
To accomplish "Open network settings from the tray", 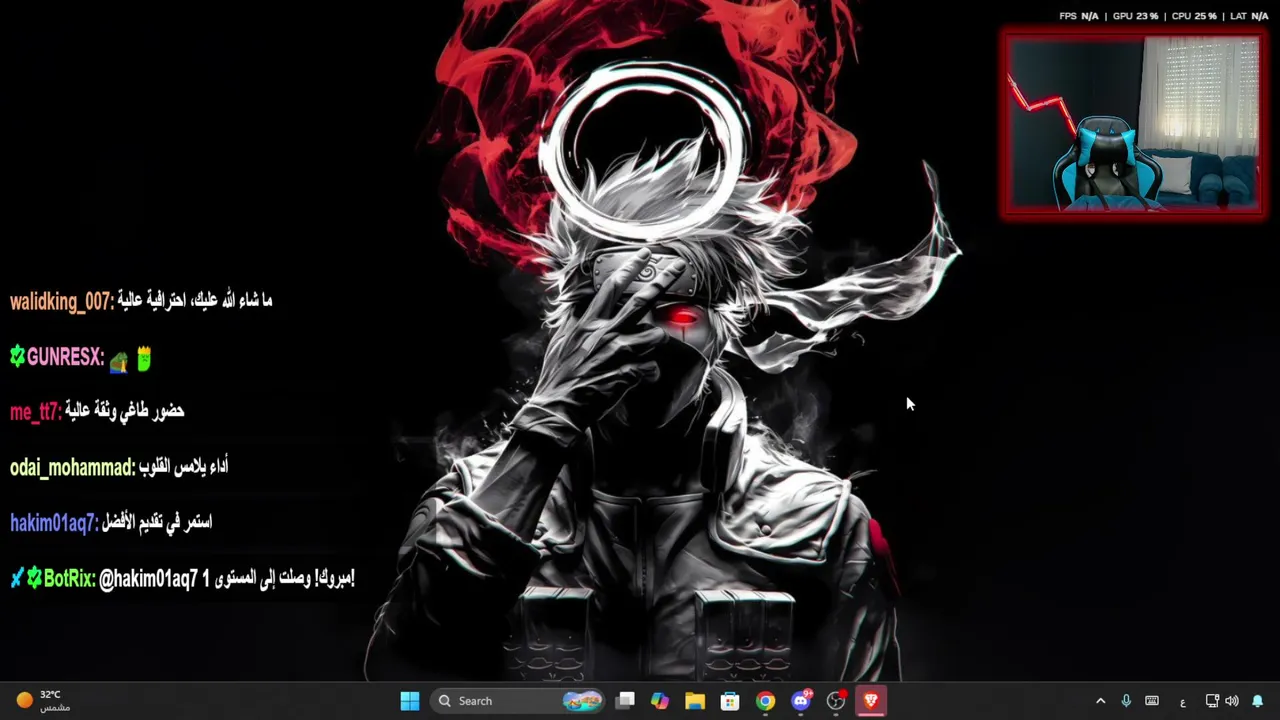I will click(1212, 701).
